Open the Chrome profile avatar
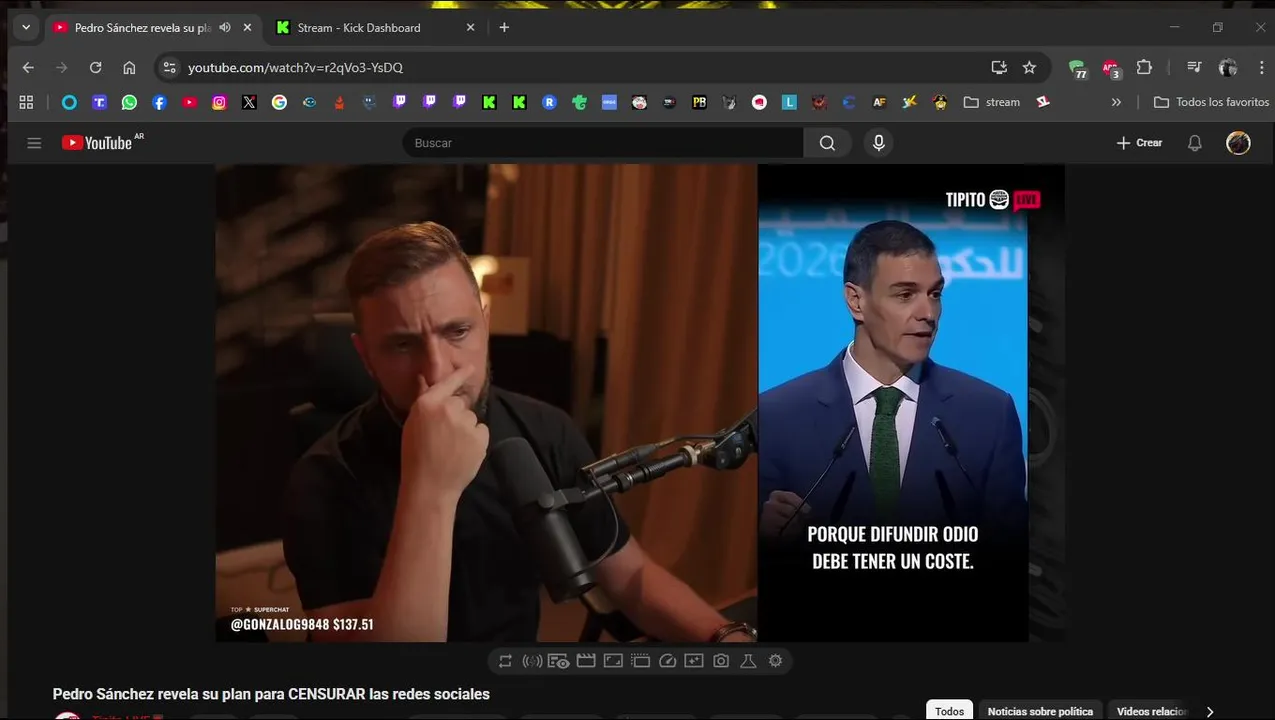Image resolution: width=1275 pixels, height=720 pixels. point(1228,67)
